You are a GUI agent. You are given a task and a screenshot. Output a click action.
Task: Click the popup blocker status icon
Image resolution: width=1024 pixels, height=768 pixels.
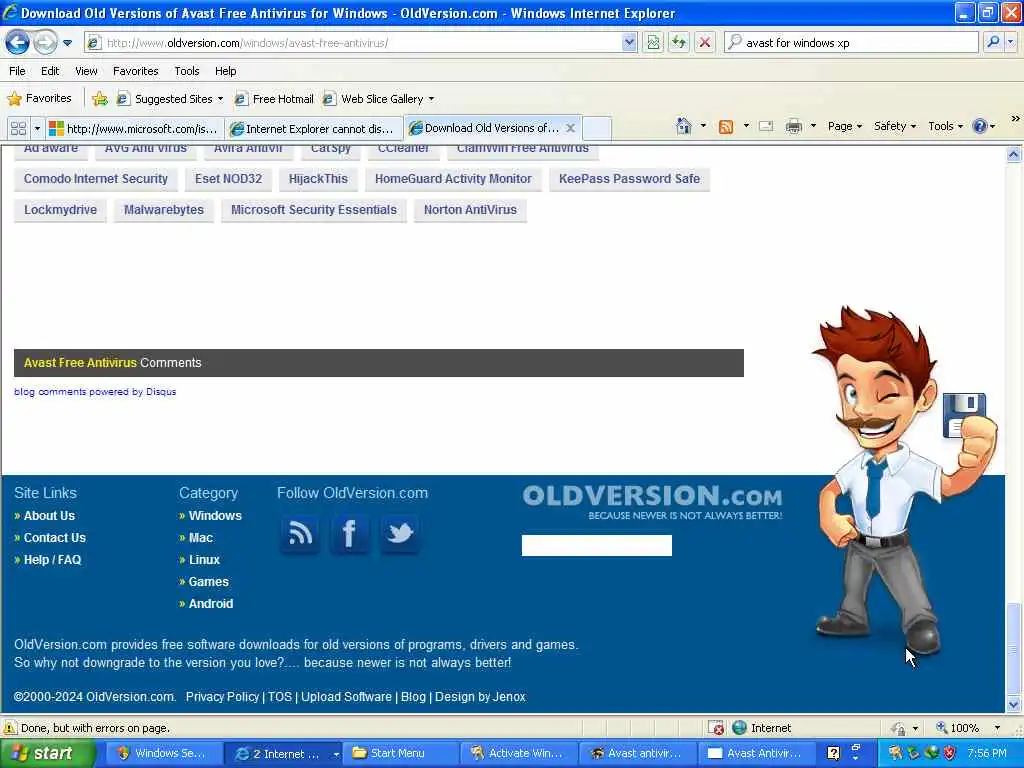(717, 728)
